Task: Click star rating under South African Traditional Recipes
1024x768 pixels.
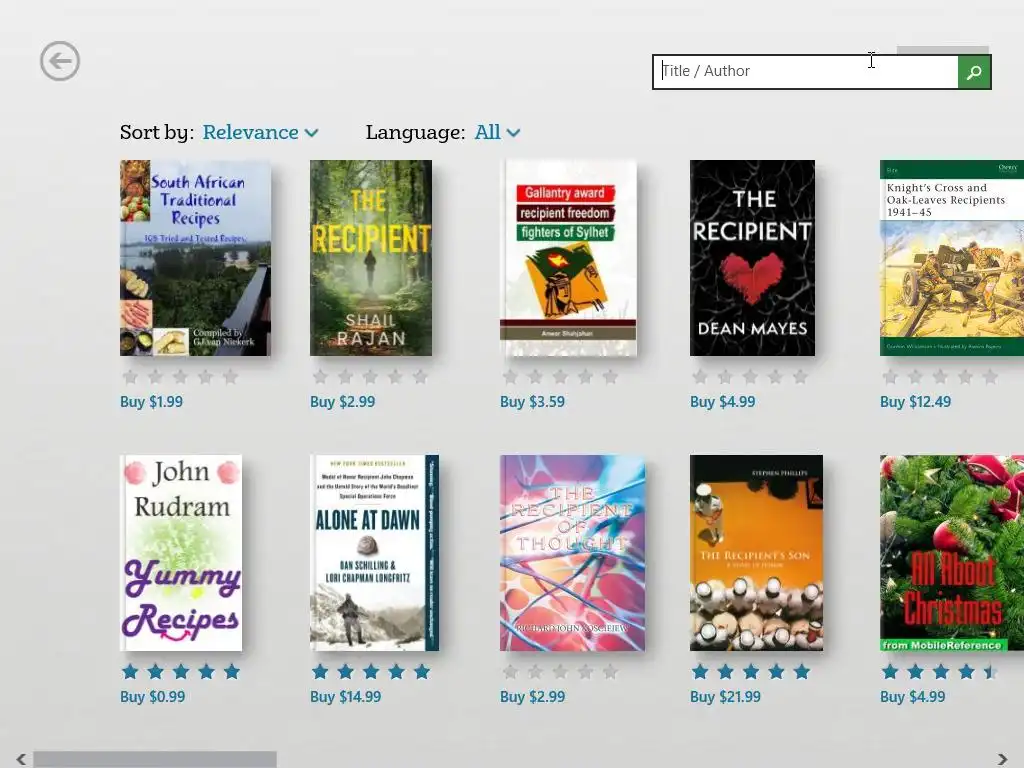Action: tap(180, 377)
